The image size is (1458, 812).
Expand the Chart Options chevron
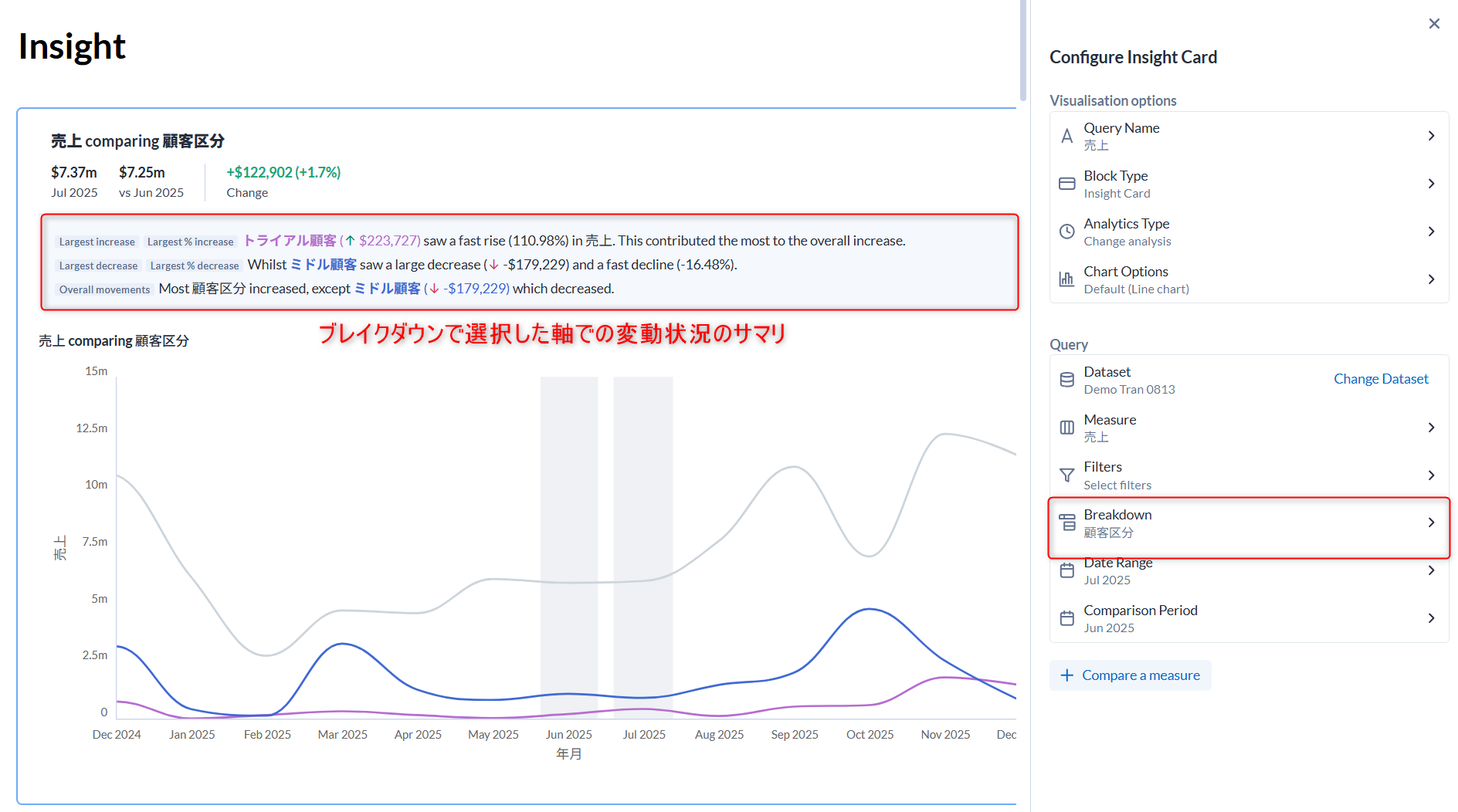(1431, 279)
